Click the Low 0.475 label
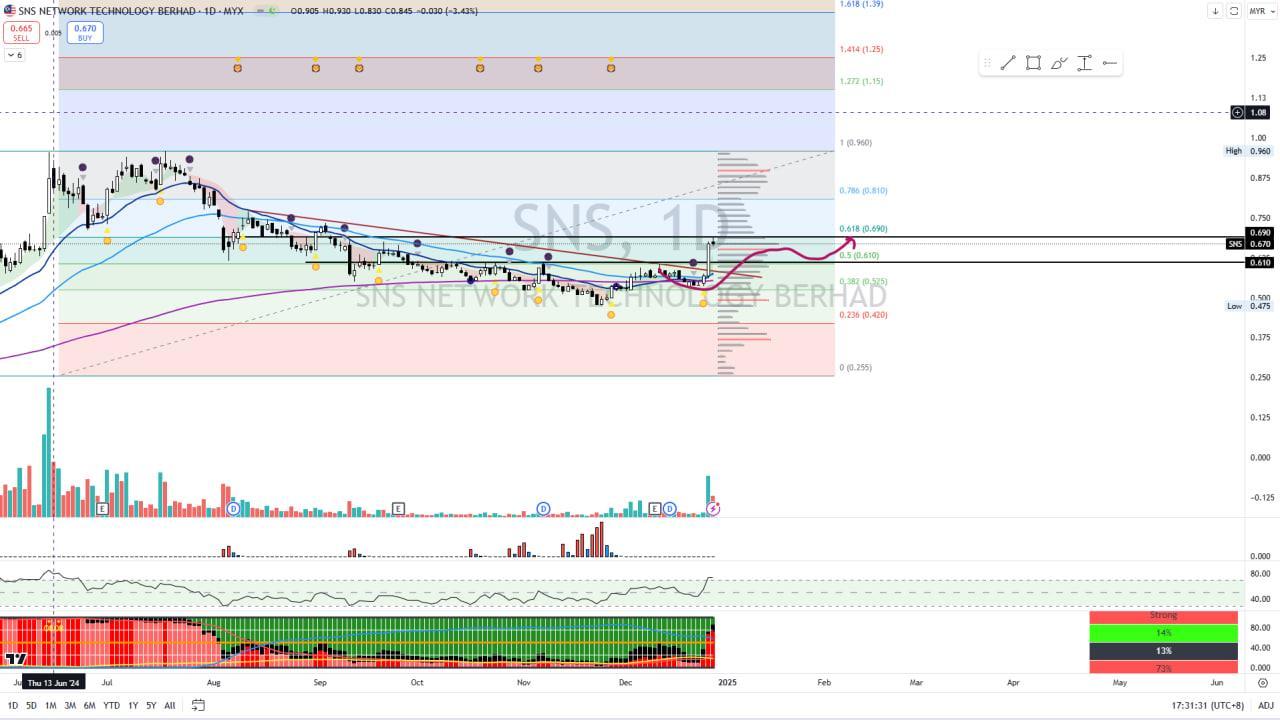Screen dimensions: 1280x720 [1248, 306]
